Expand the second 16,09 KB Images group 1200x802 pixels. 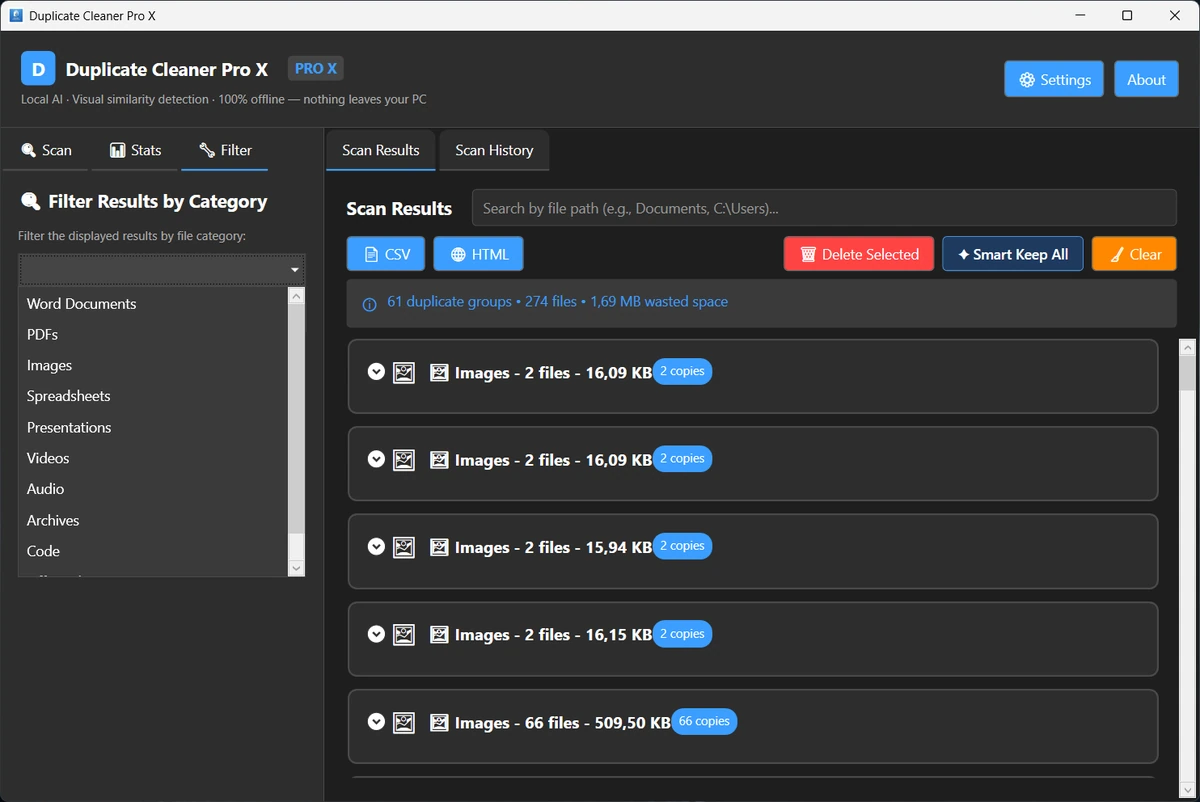pyautogui.click(x=376, y=459)
